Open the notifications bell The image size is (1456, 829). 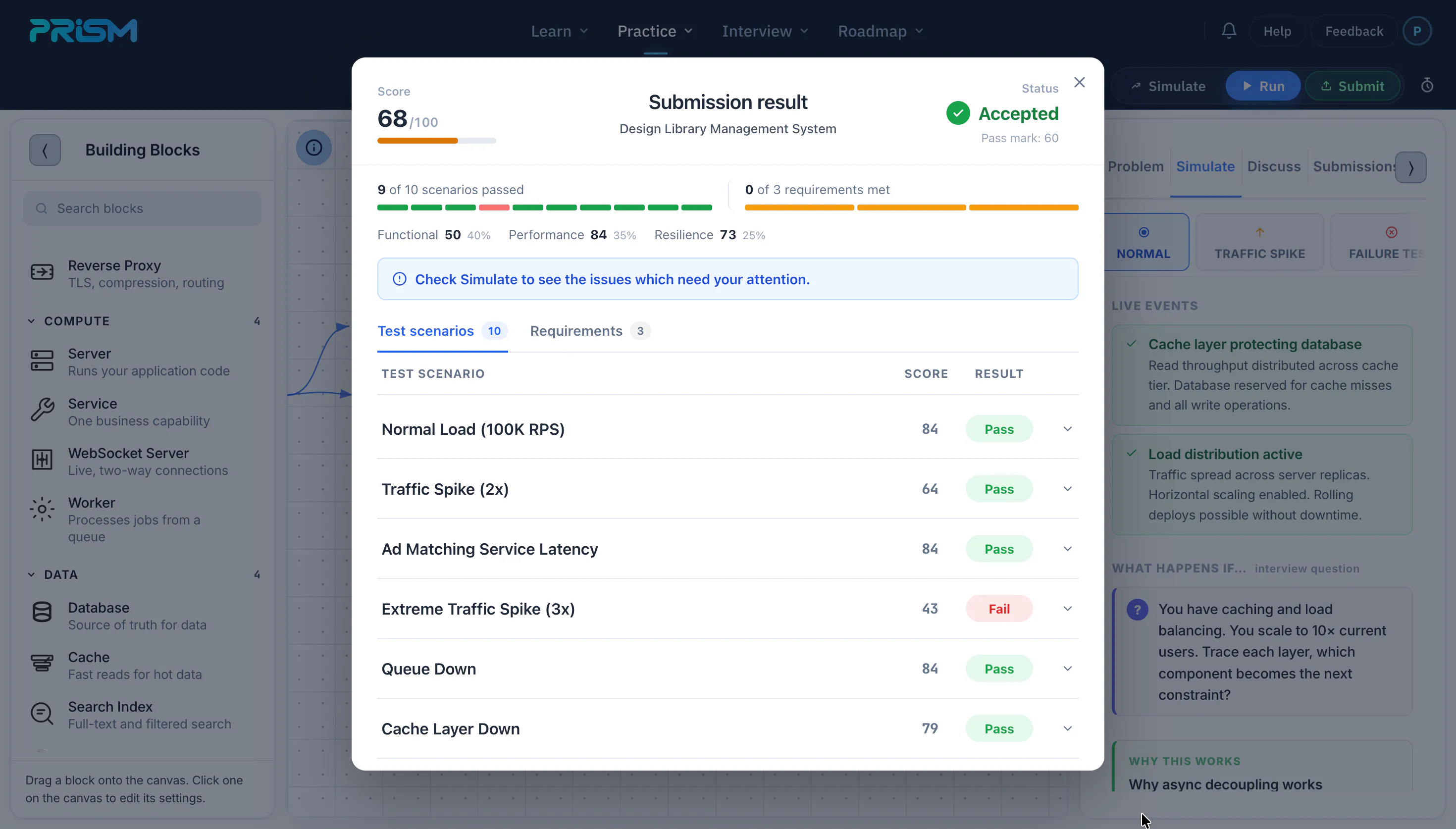click(1229, 31)
